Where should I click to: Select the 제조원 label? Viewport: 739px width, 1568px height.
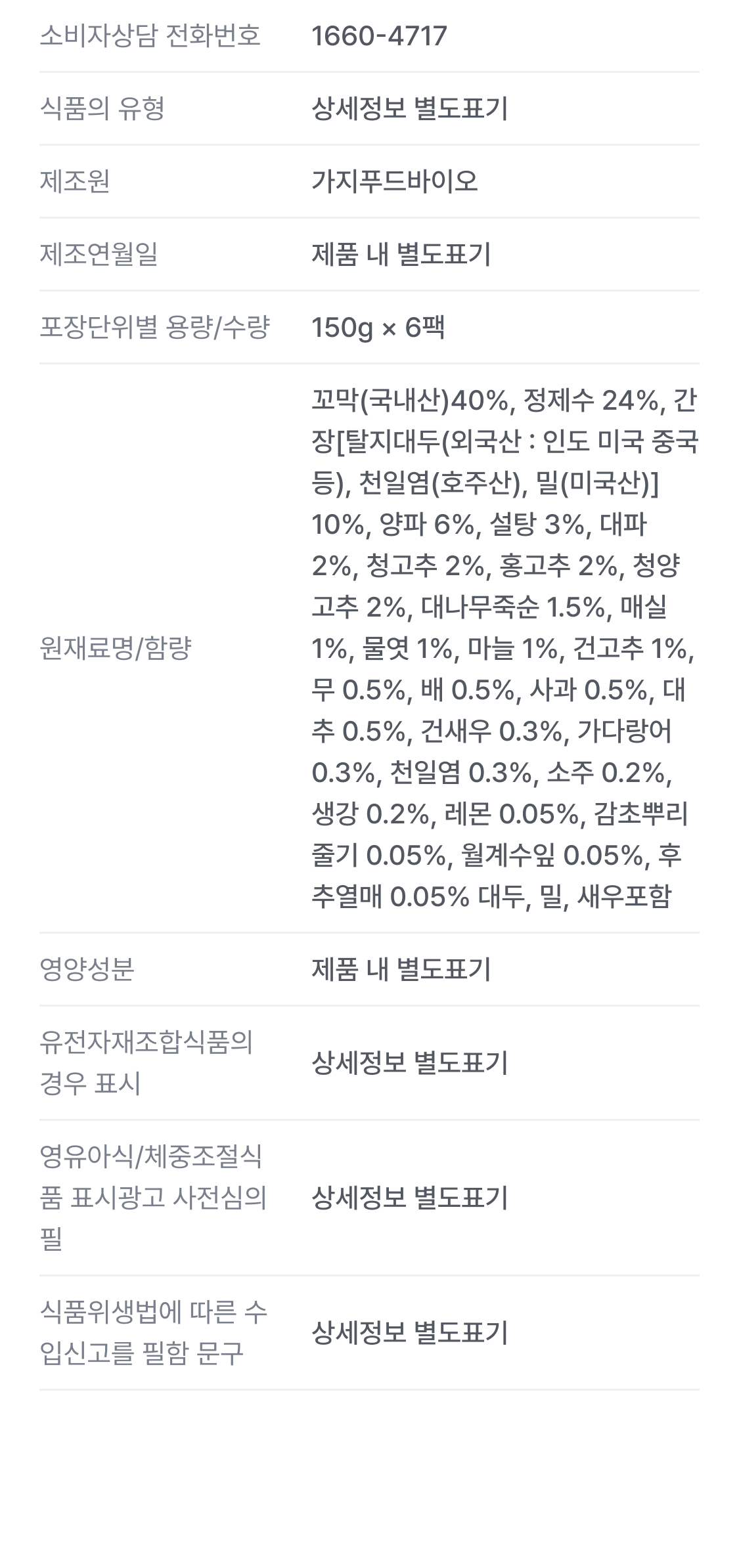coord(75,181)
